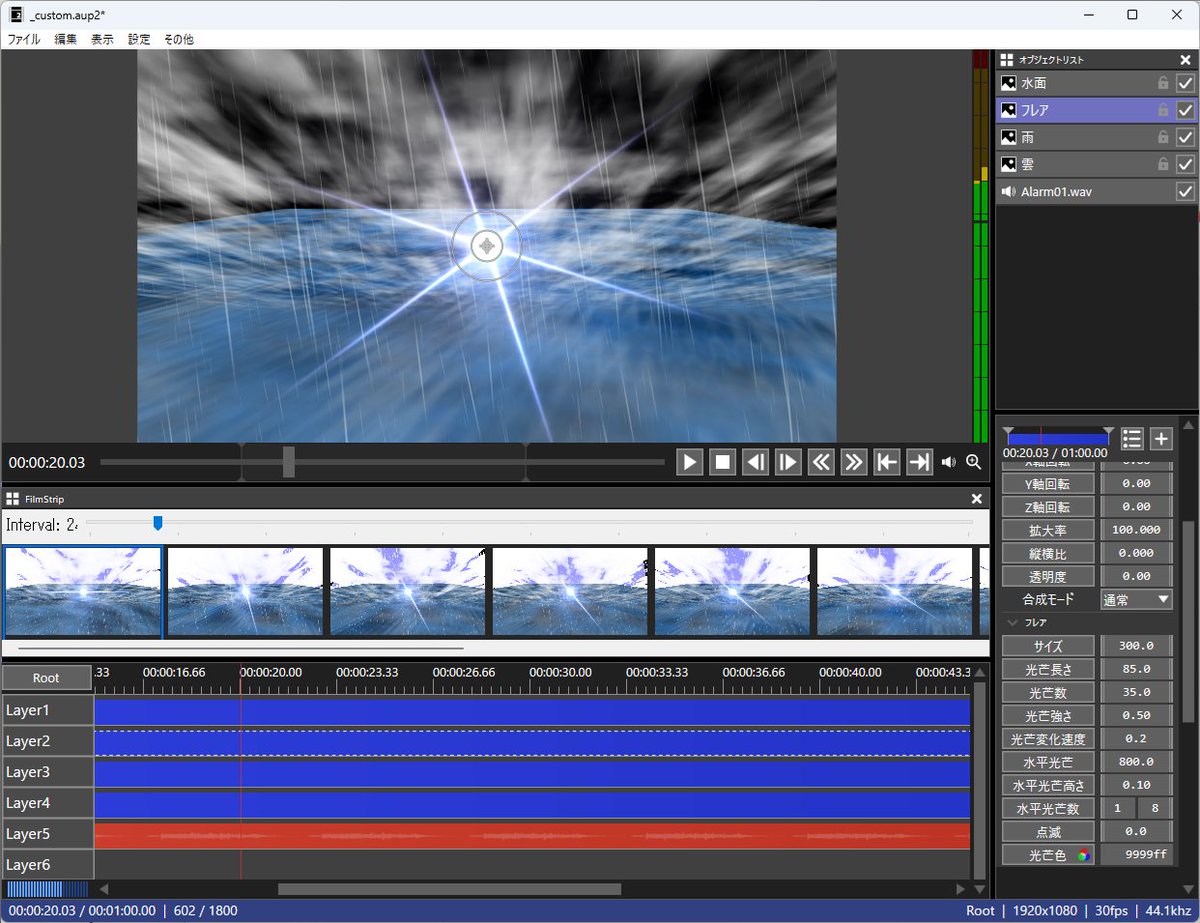Click the player seek bar handle
Image resolution: width=1200 pixels, height=923 pixels.
click(289, 462)
